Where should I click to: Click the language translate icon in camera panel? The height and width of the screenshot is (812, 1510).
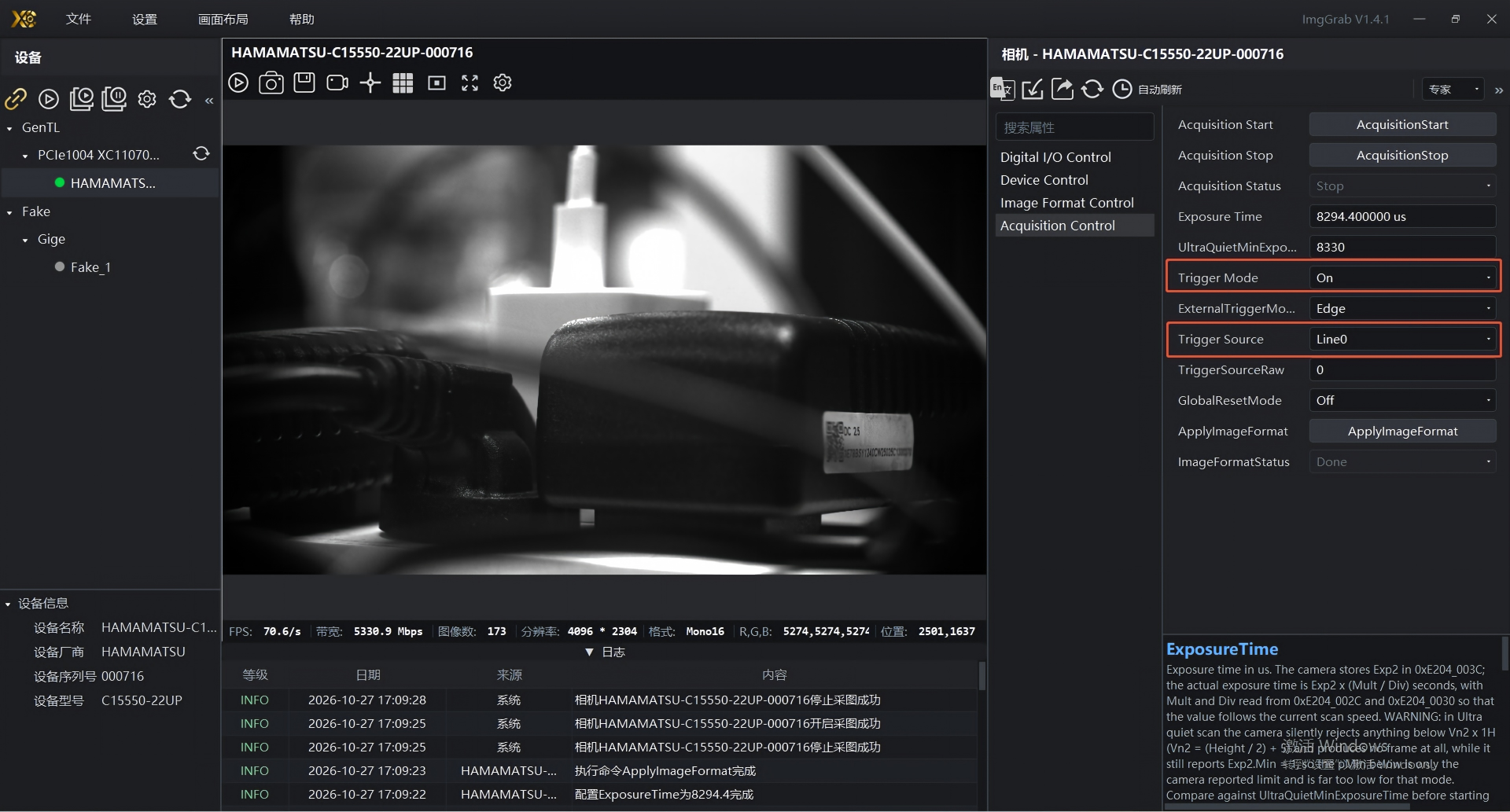pos(1003,89)
